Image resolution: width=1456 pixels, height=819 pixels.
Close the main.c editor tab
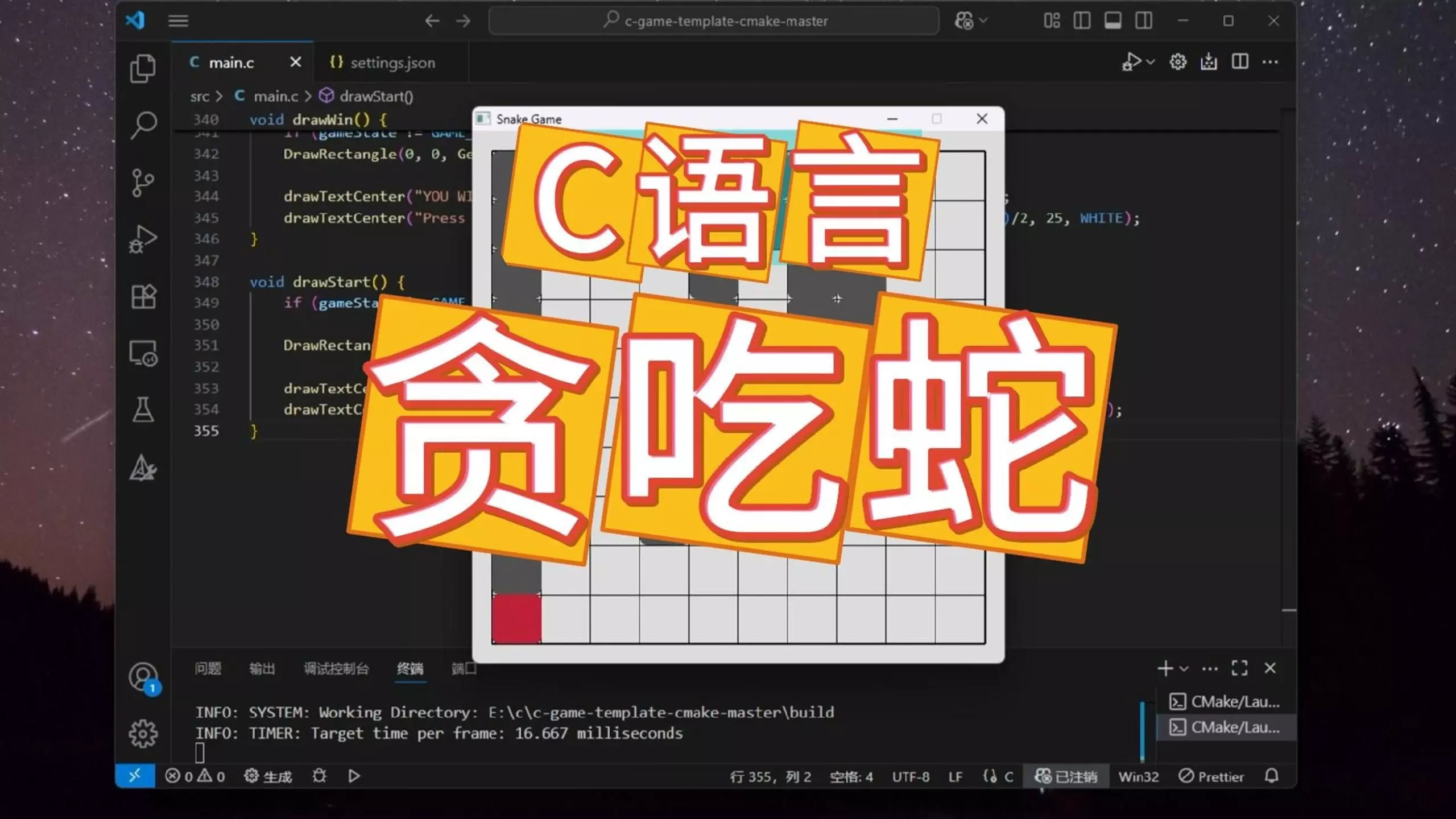[x=295, y=62]
